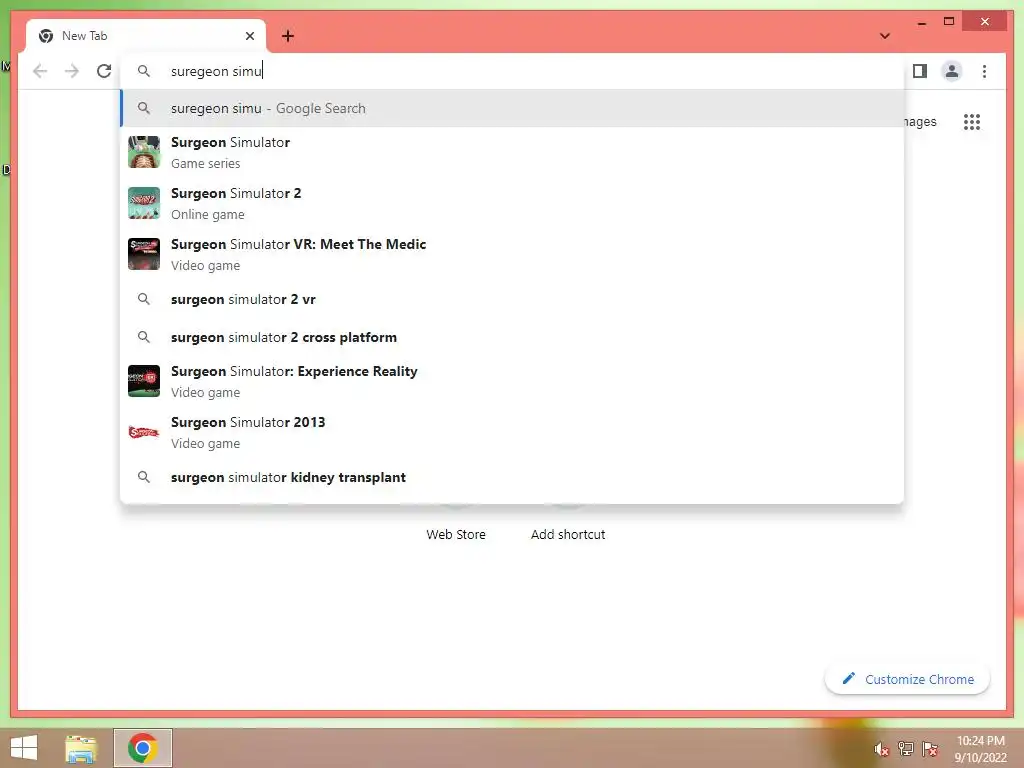Open the Action Center flag icon
Screen dimensions: 1024x768
pyautogui.click(x=930, y=749)
